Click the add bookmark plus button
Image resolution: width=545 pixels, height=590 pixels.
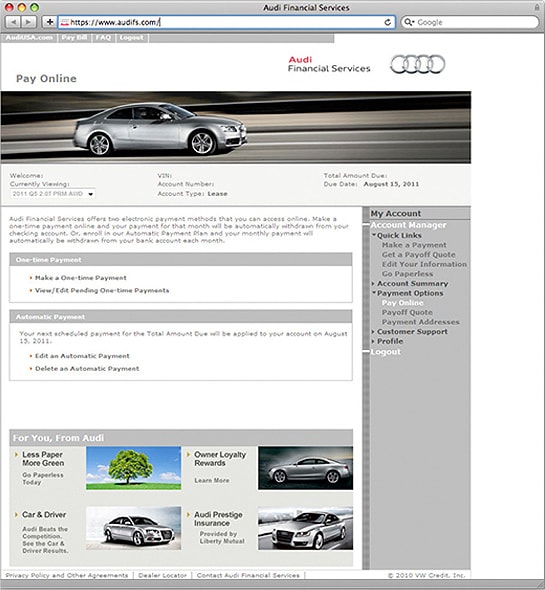coord(49,22)
